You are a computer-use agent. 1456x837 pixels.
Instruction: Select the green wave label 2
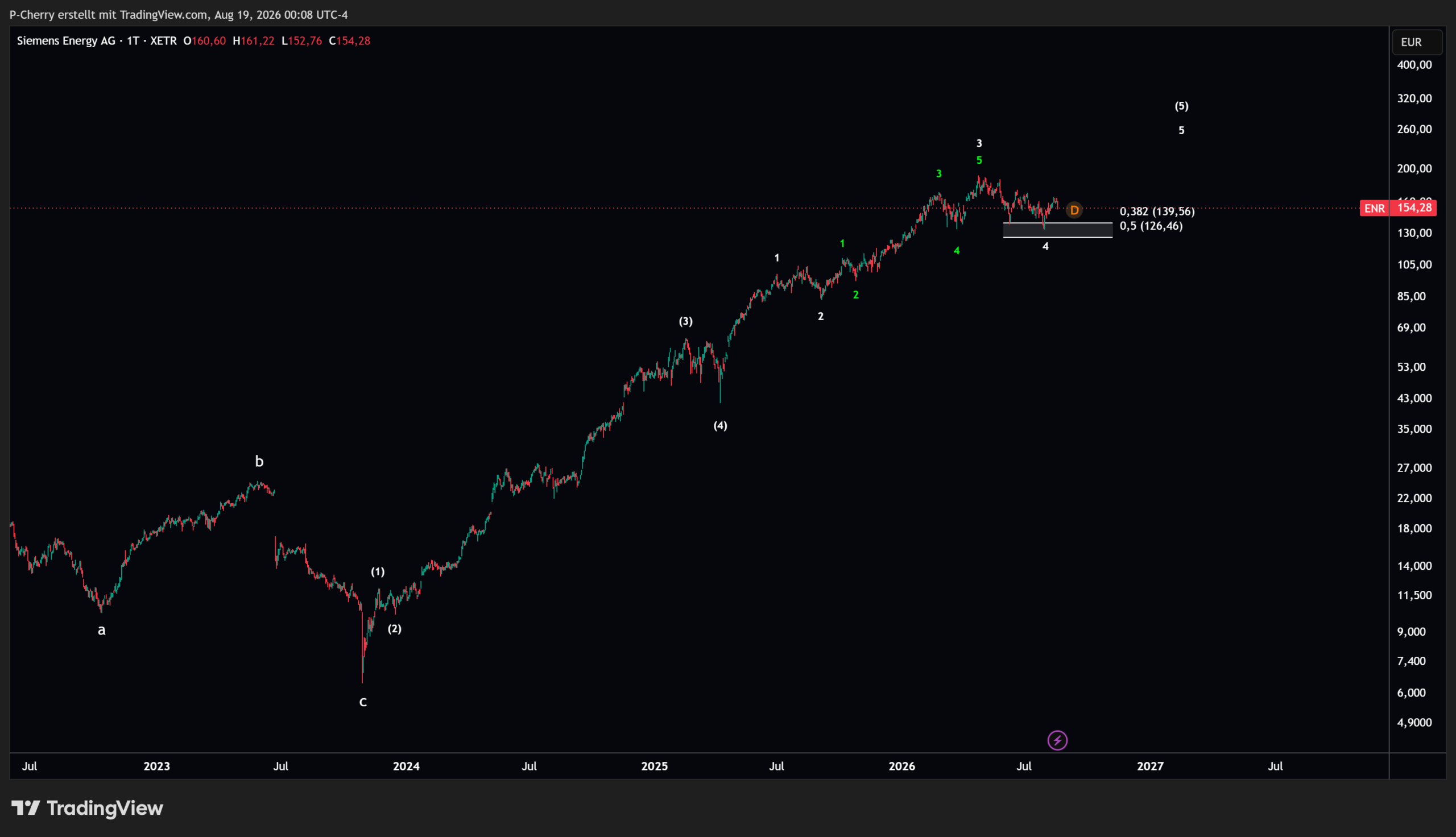pos(856,295)
